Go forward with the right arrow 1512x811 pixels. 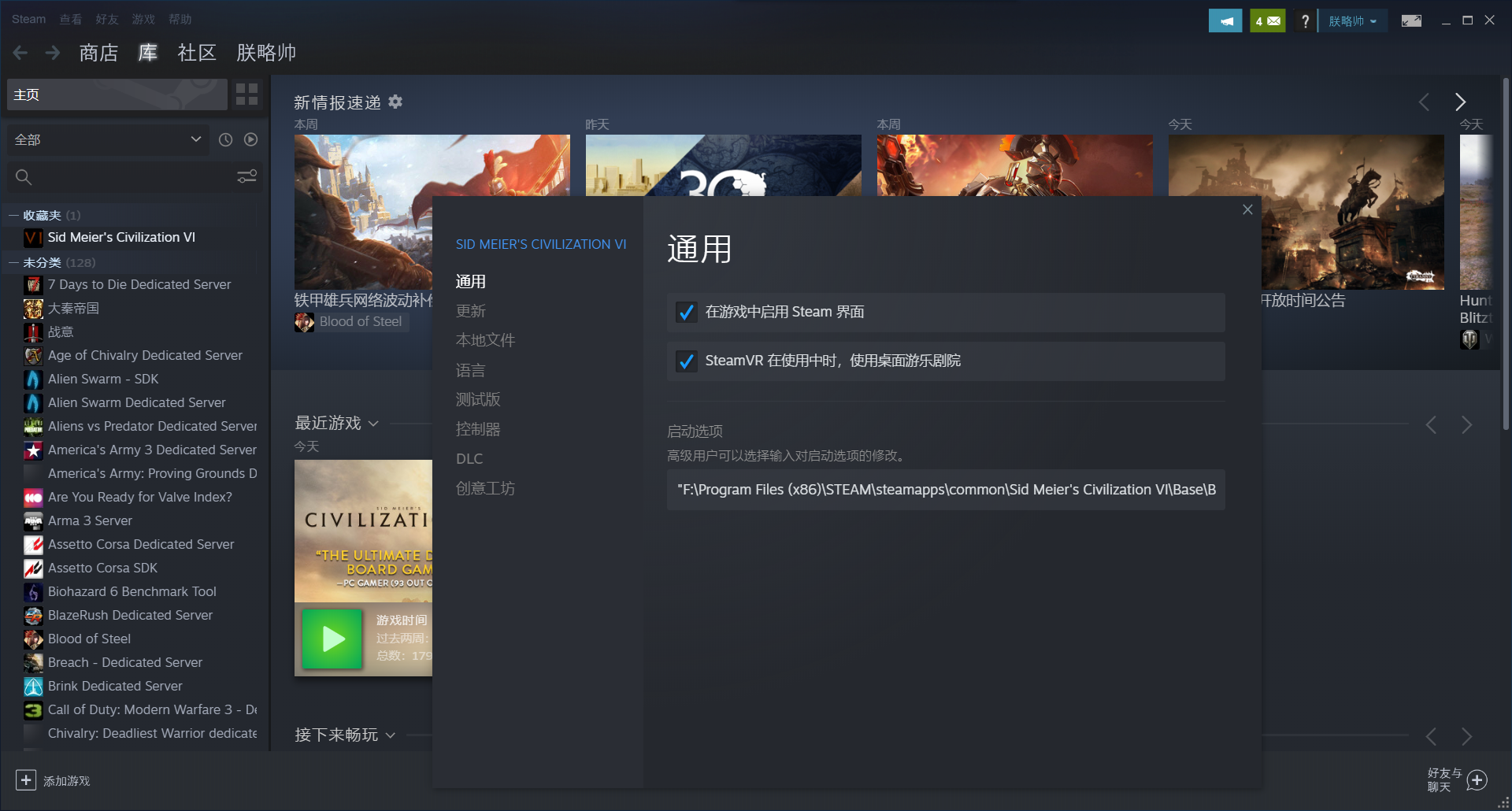pyautogui.click(x=53, y=53)
